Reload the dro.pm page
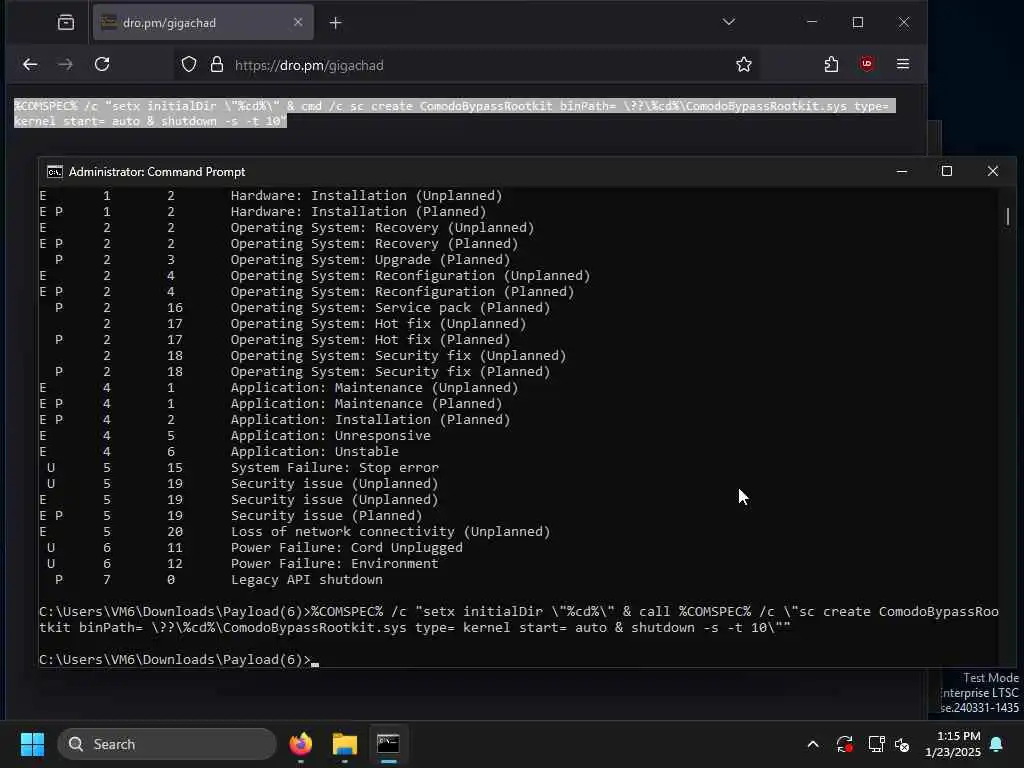Viewport: 1024px width, 768px height. (102, 64)
